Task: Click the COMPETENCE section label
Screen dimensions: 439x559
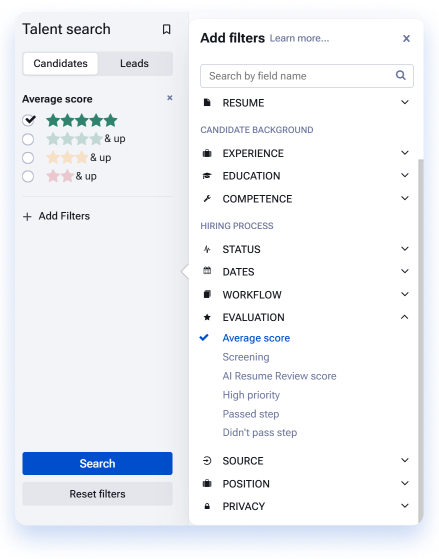Action: click(257, 199)
